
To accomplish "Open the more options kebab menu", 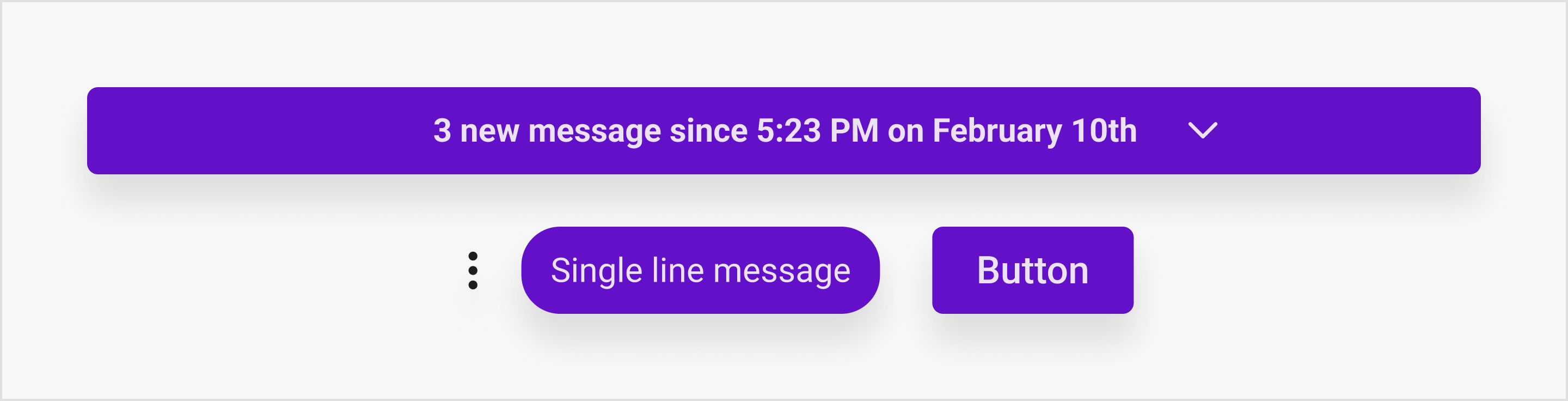I will click(473, 271).
